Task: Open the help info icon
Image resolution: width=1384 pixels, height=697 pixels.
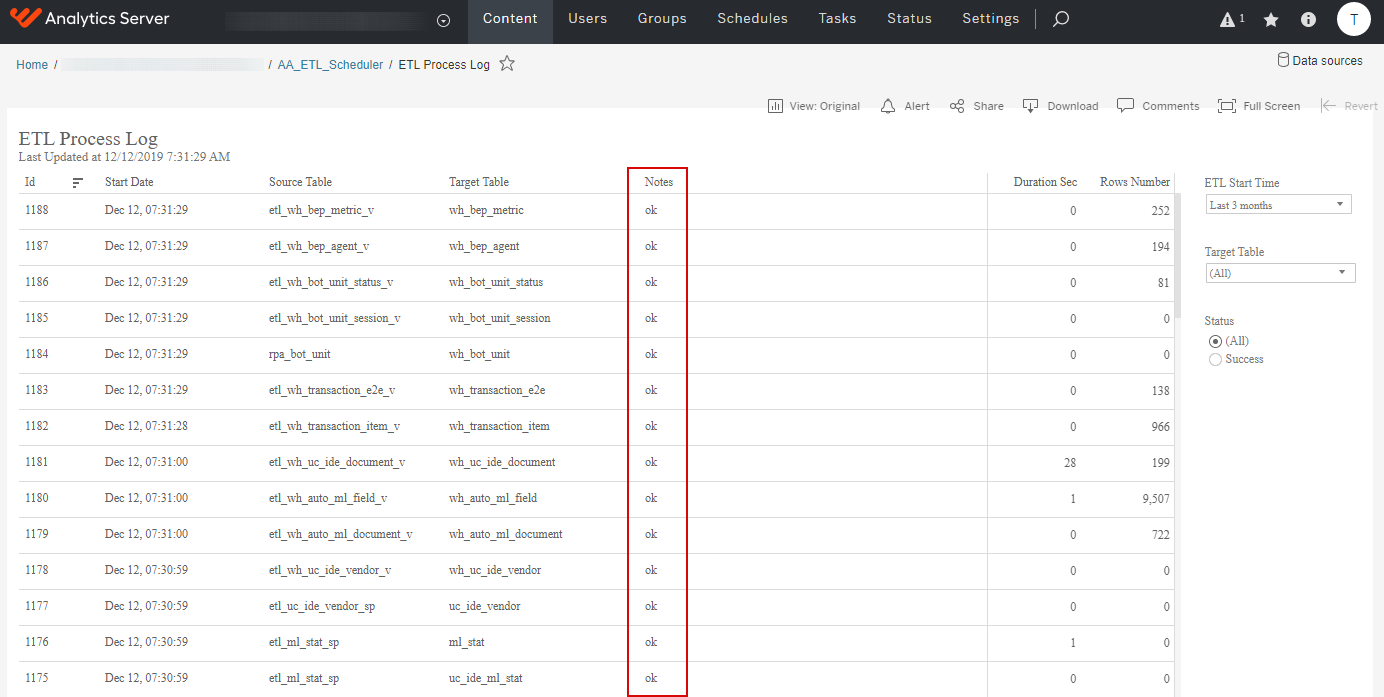Action: [x=1308, y=20]
